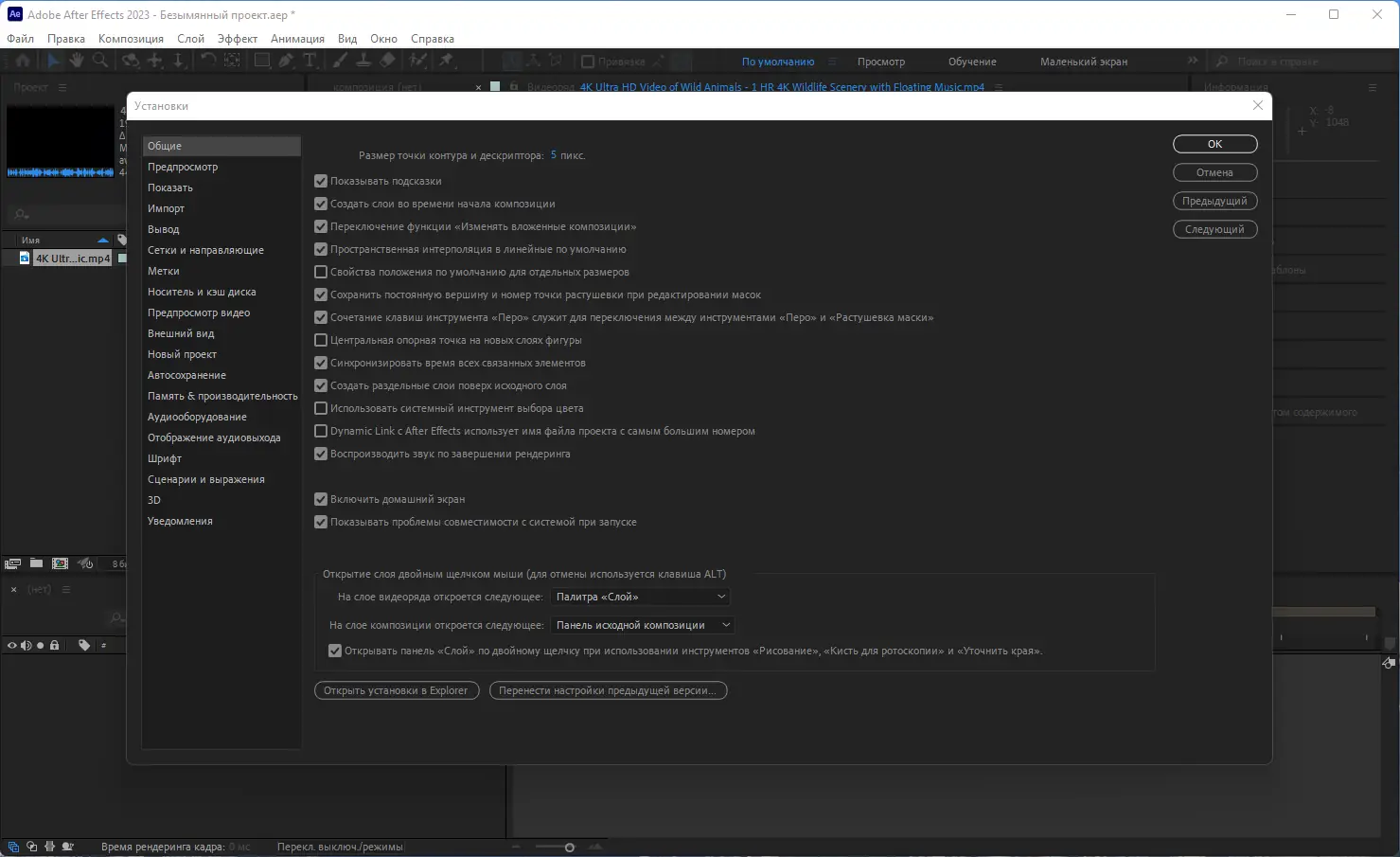The width and height of the screenshot is (1400, 857).
Task: Select the Rotation tool in toolbar
Action: [207, 61]
